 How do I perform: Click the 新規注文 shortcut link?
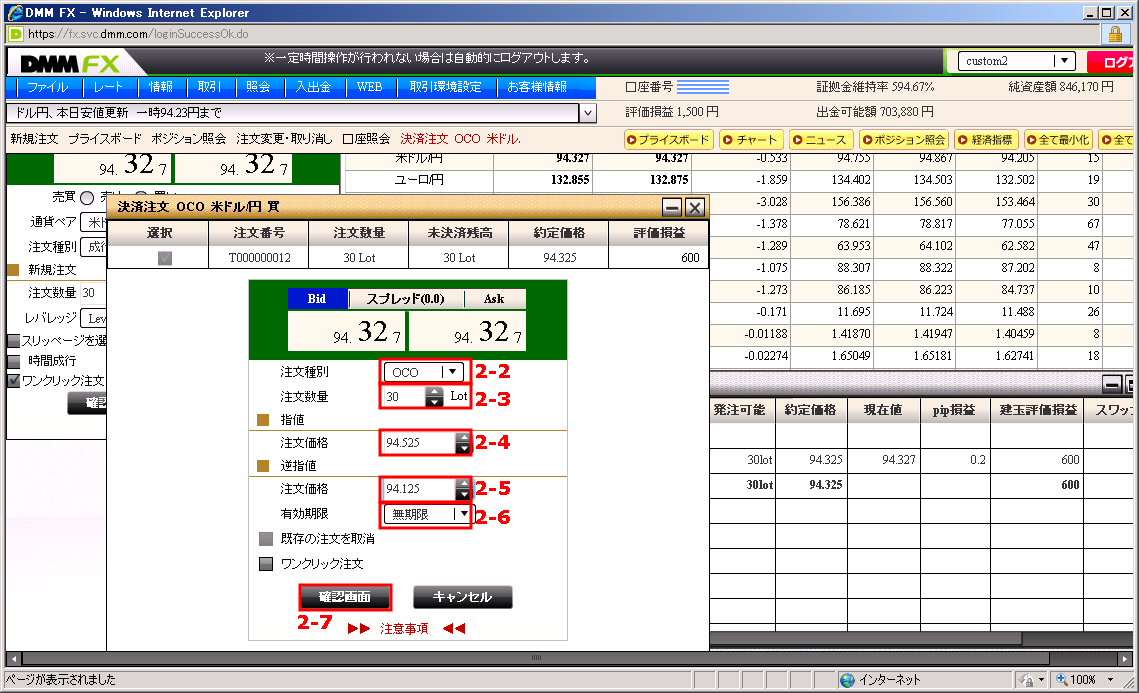[34, 139]
